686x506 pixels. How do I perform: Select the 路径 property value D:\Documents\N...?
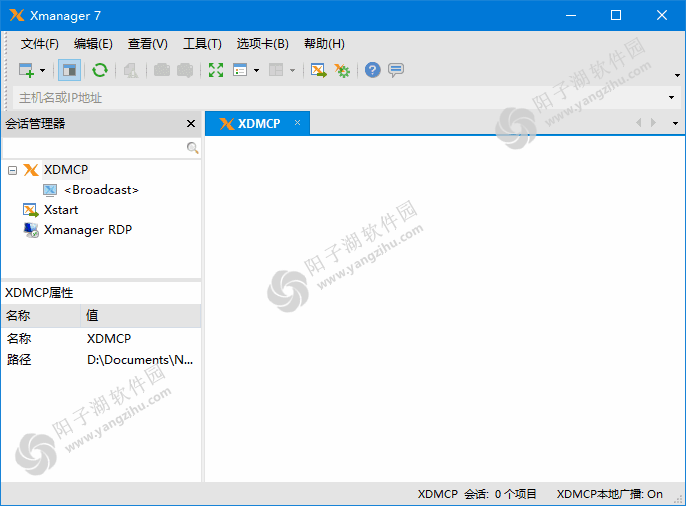coord(140,359)
